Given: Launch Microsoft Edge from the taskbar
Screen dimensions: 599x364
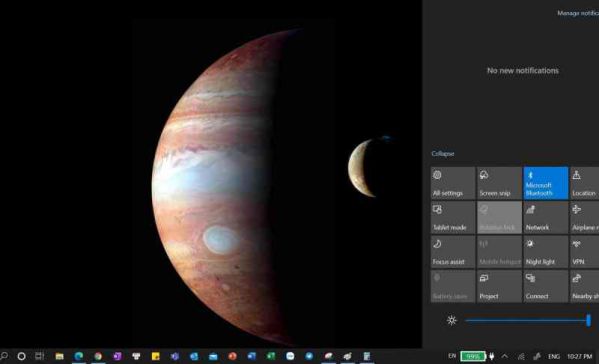Looking at the screenshot, I should (79, 356).
